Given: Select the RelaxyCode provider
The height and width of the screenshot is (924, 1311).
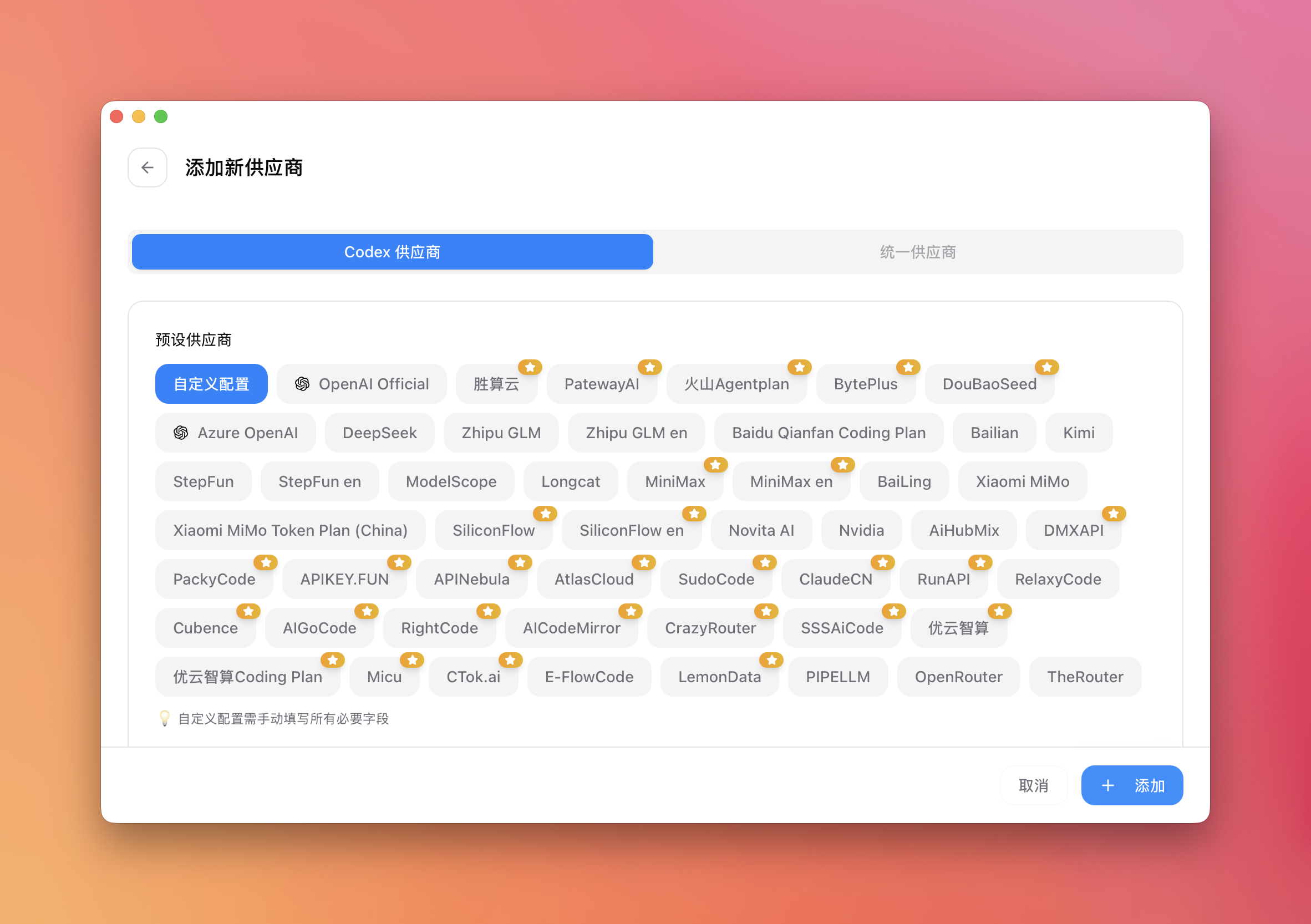Looking at the screenshot, I should (x=1058, y=579).
